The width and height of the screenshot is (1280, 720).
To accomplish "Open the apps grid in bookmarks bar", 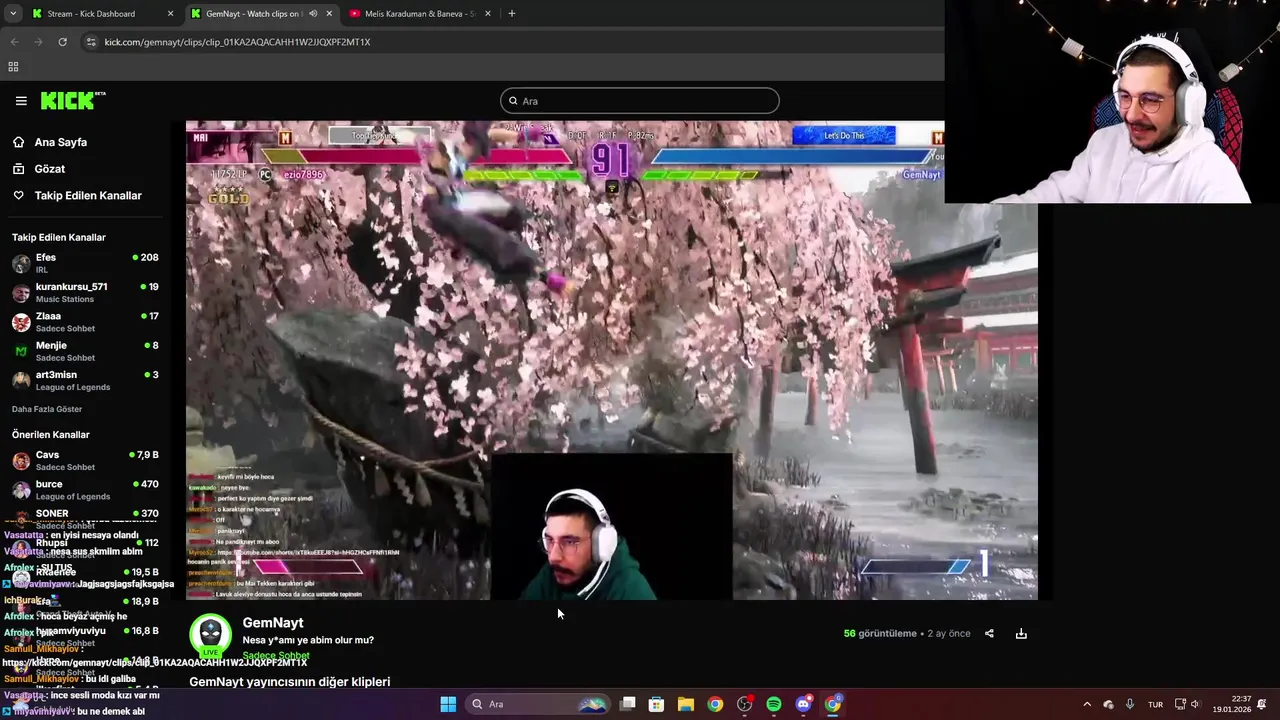I will [x=13, y=67].
